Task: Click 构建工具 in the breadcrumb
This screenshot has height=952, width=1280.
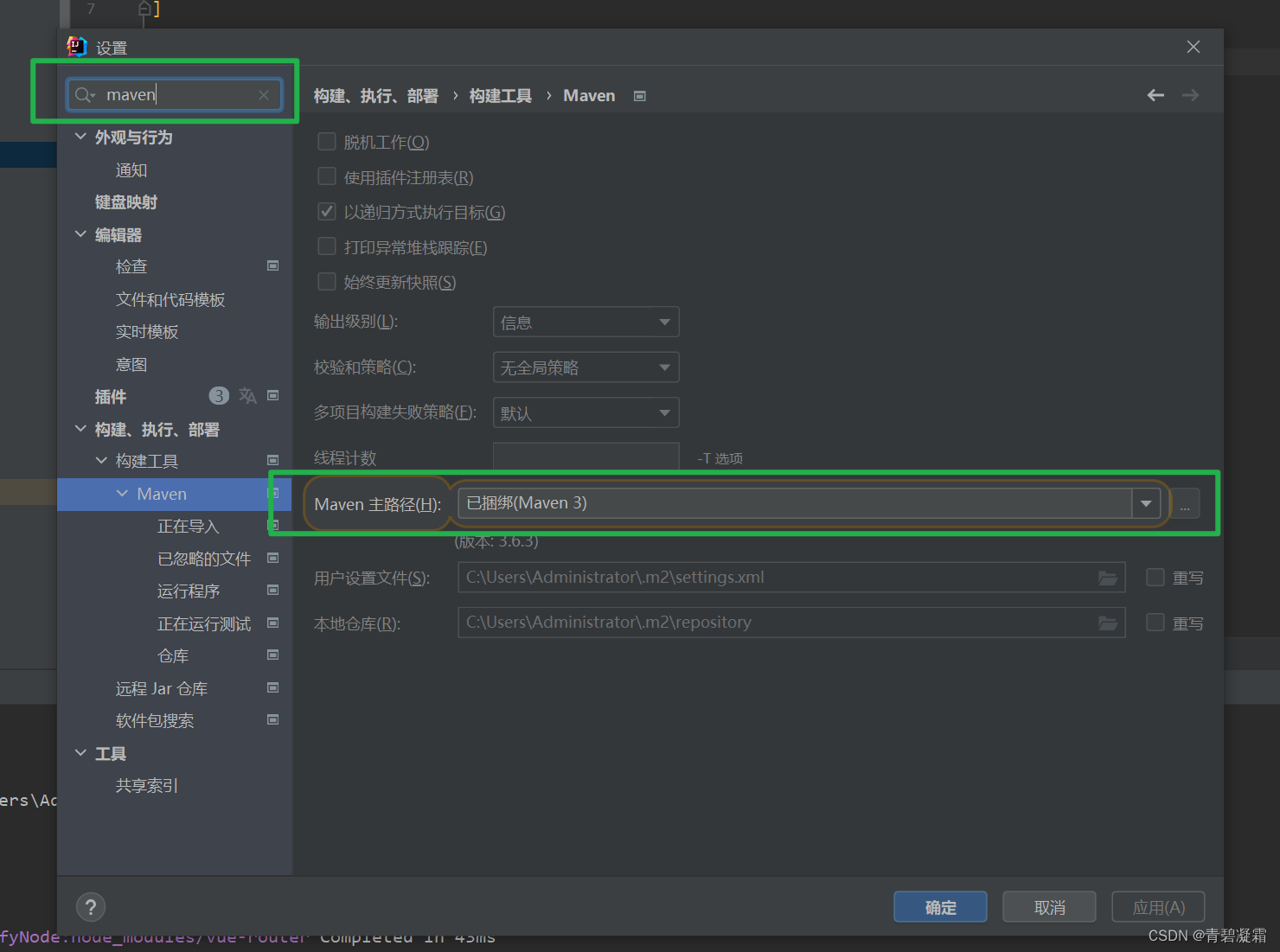Action: [x=501, y=96]
